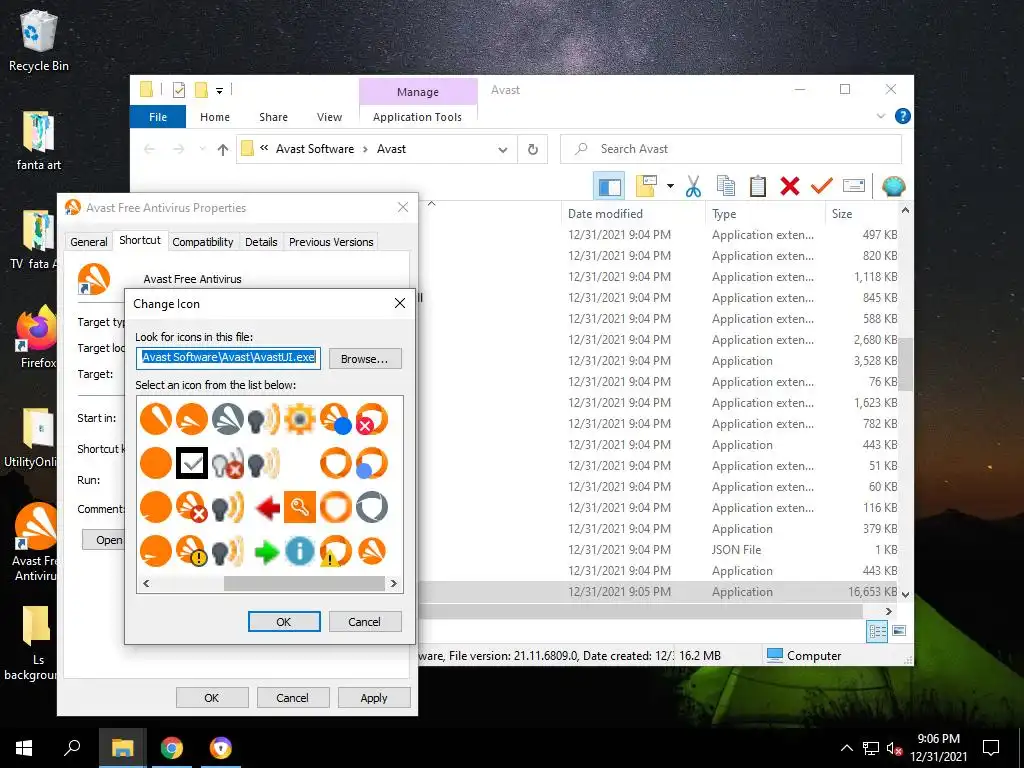
Task: Open the Windows Start button
Action: point(24,748)
